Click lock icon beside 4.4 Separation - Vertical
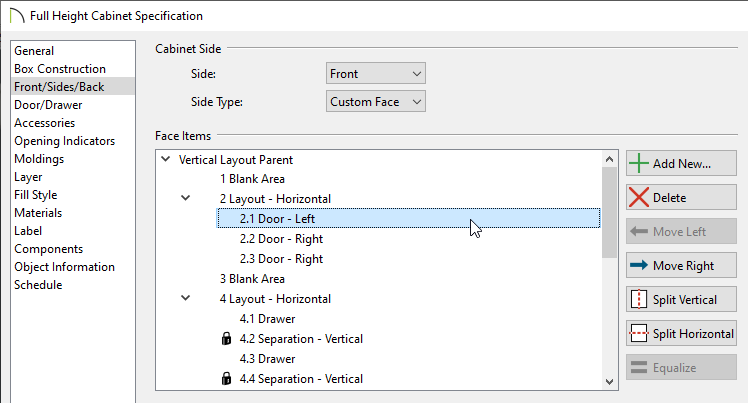The width and height of the screenshot is (748, 403). [227, 379]
